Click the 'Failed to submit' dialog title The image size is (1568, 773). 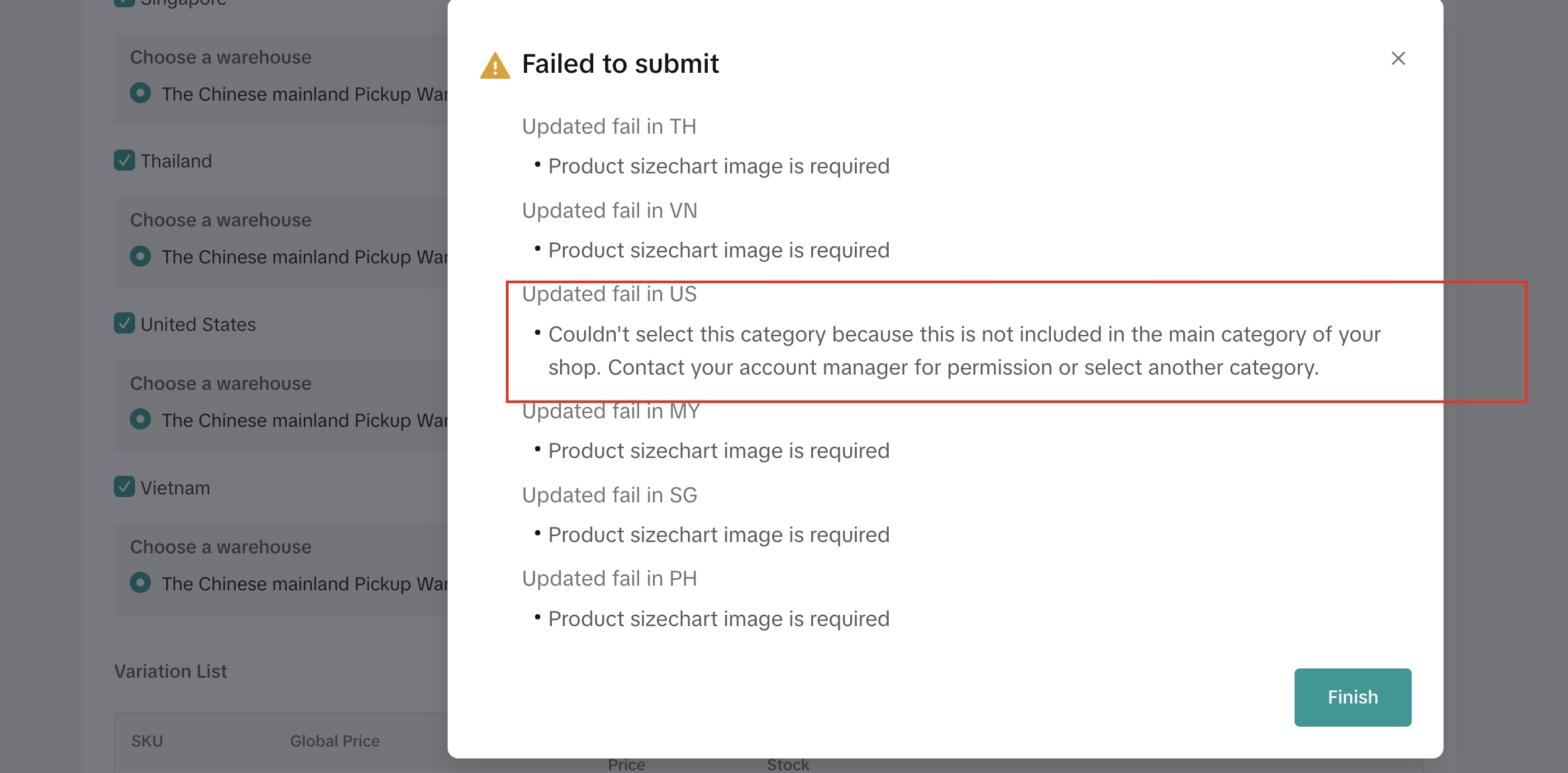620,64
